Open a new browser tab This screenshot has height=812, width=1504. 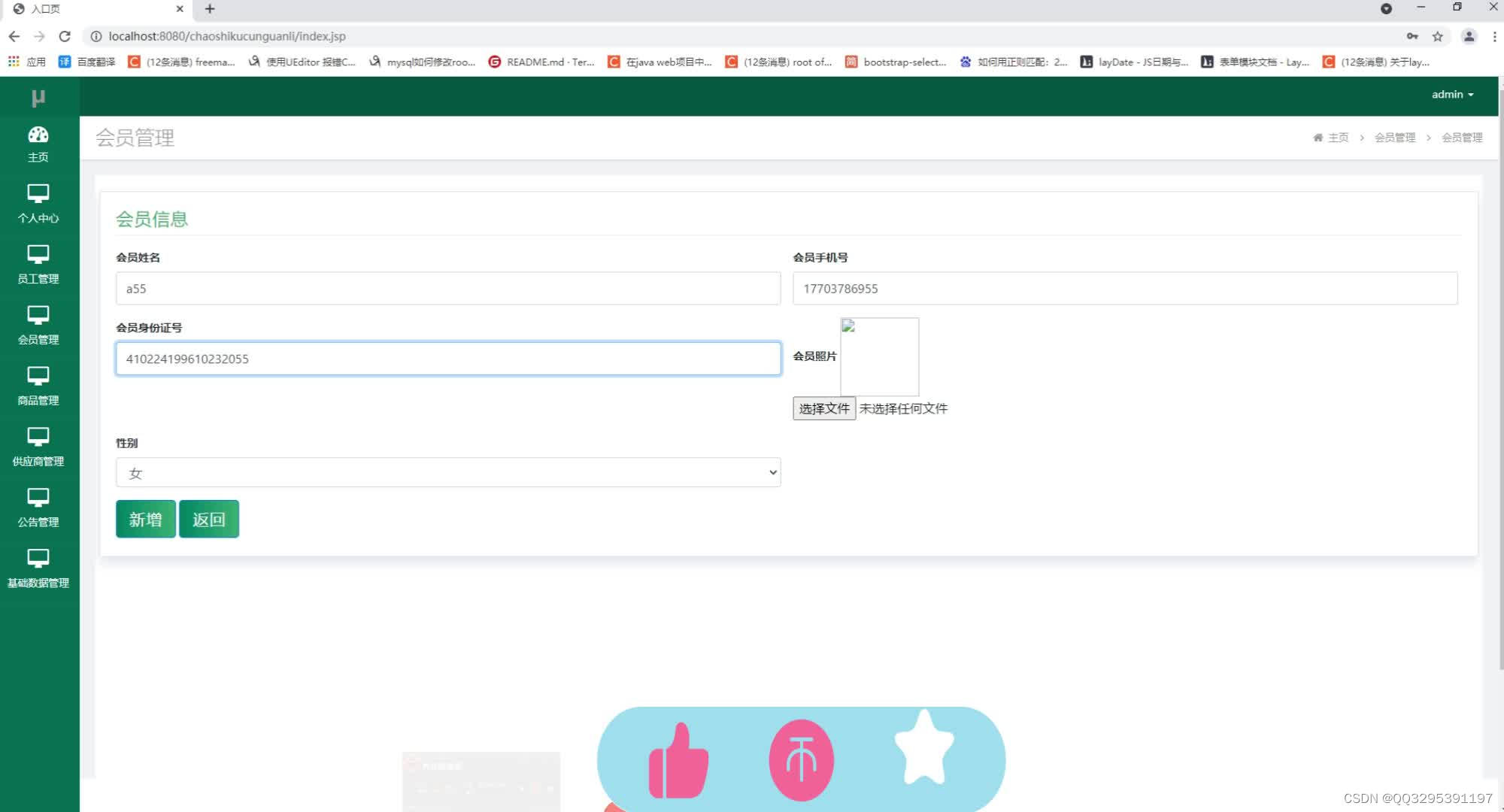coord(210,9)
